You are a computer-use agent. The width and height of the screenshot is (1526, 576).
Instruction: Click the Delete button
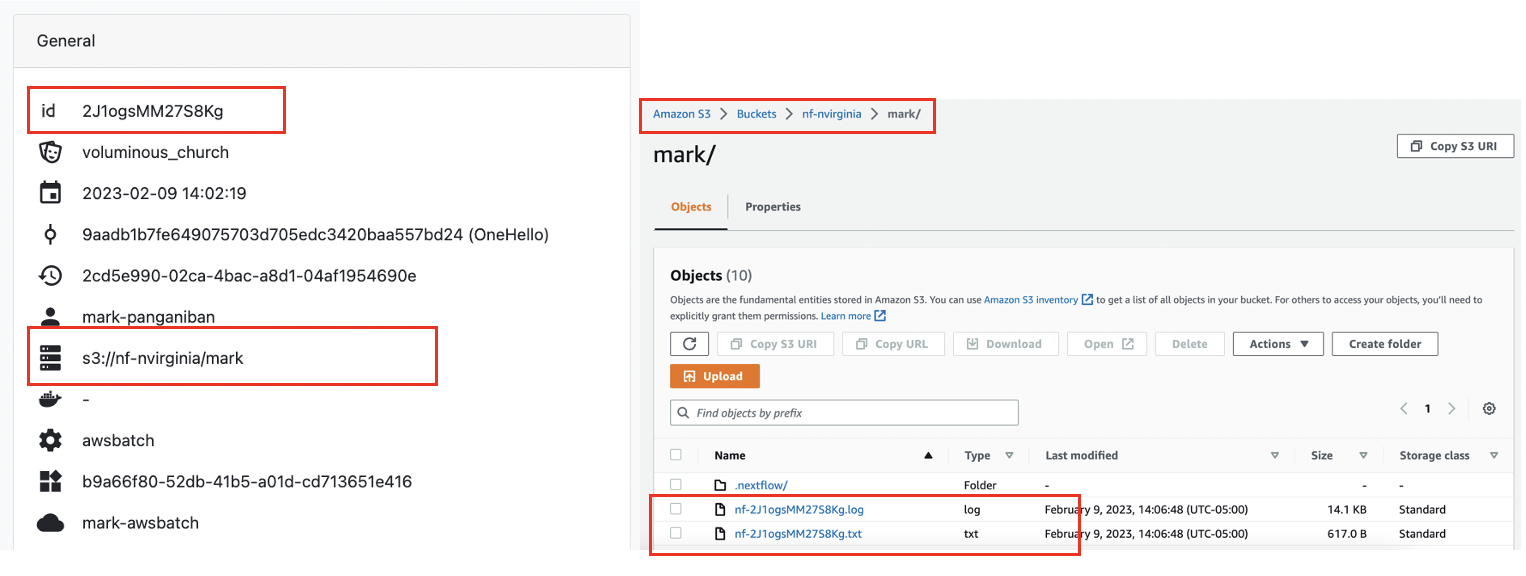pyautogui.click(x=1189, y=344)
